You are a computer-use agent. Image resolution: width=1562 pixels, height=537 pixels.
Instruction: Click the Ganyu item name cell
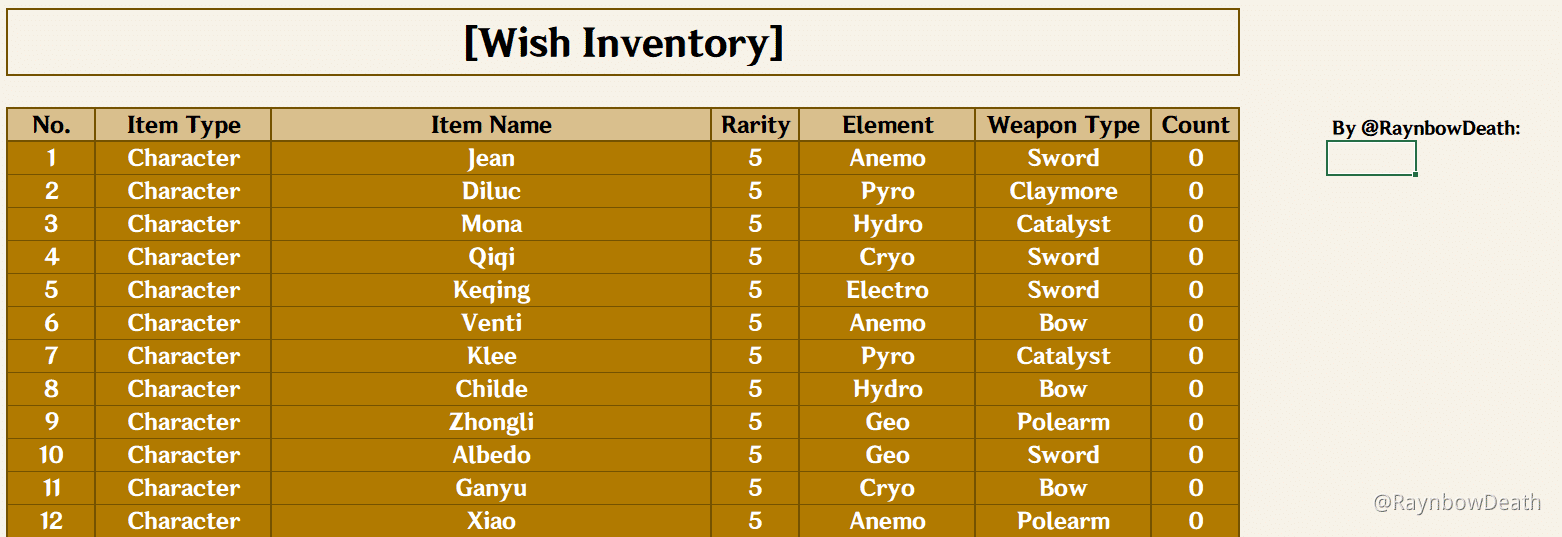(491, 488)
